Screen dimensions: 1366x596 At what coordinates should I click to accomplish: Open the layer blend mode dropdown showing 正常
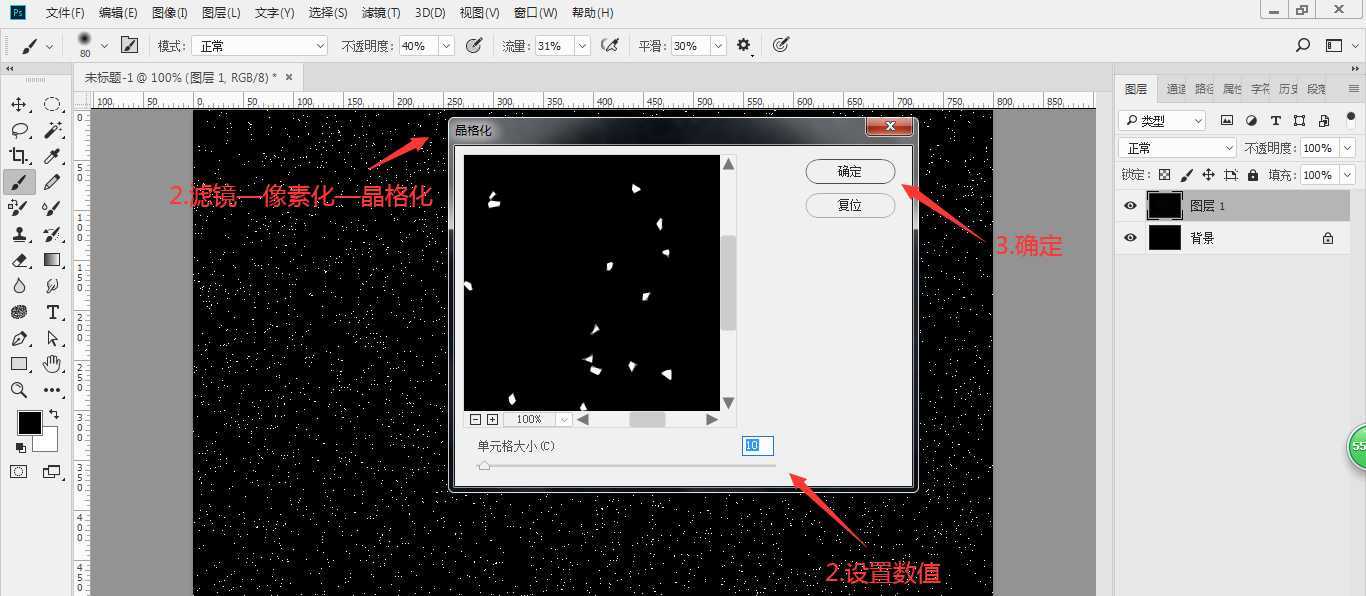click(1176, 146)
